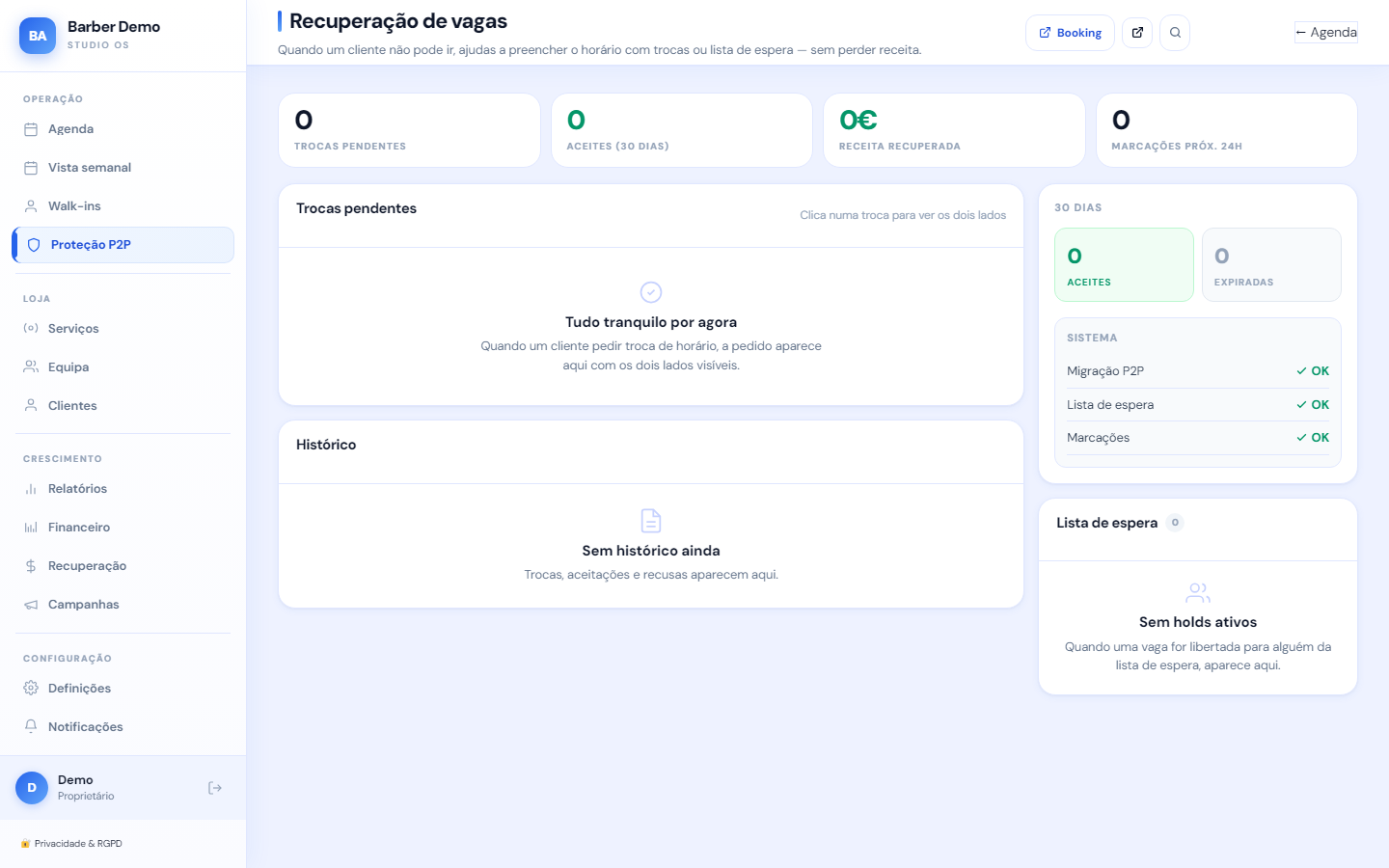Click the Trocas pendentes stat card
Image resolution: width=1389 pixels, height=868 pixels.
409,130
